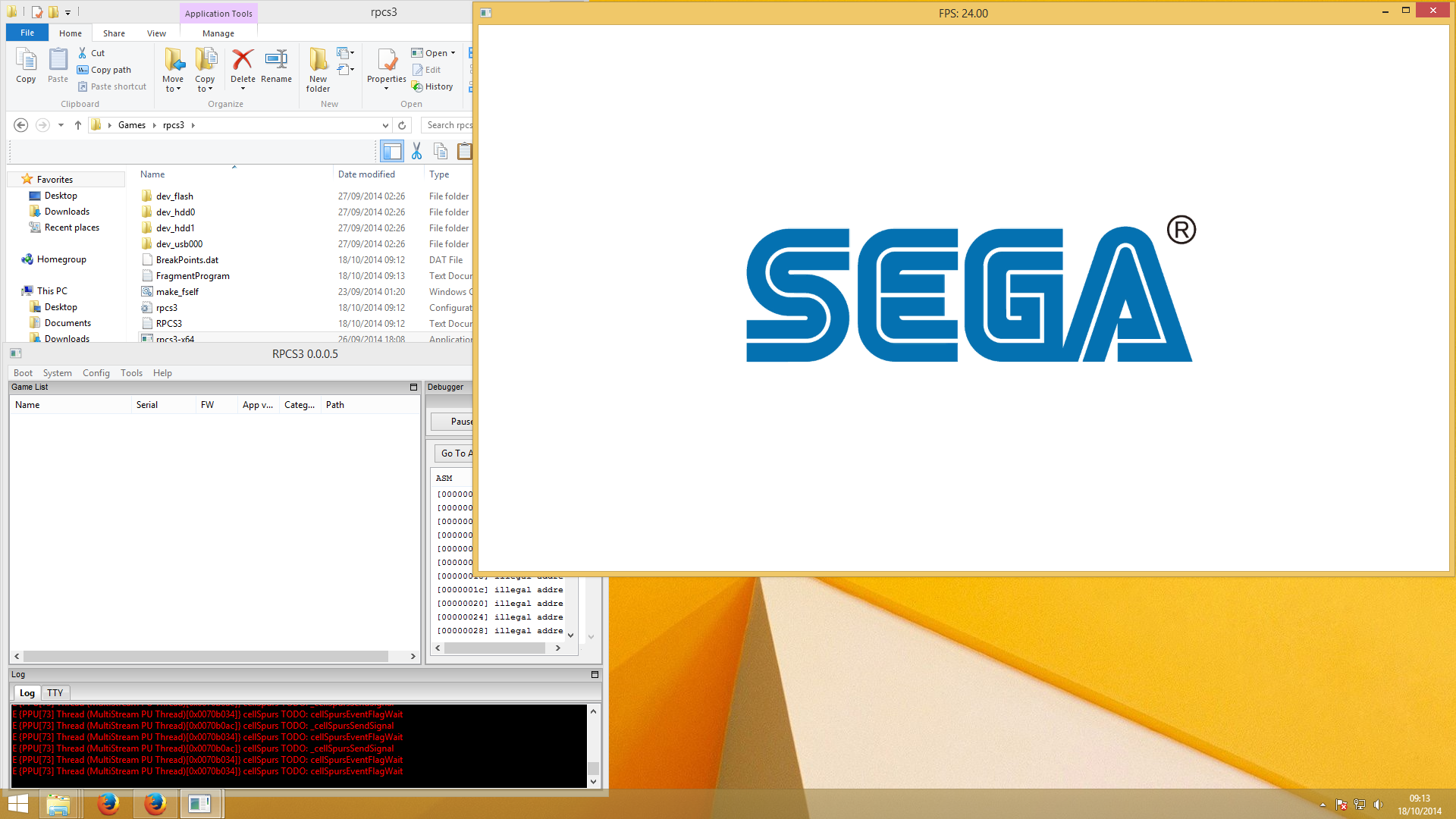Click Games in the address breadcrumb
This screenshot has width=1456, height=819.
click(132, 125)
